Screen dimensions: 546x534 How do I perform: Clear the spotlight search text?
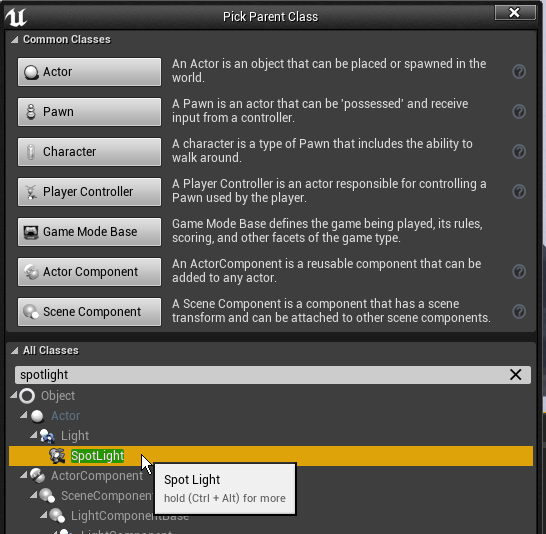click(x=515, y=375)
